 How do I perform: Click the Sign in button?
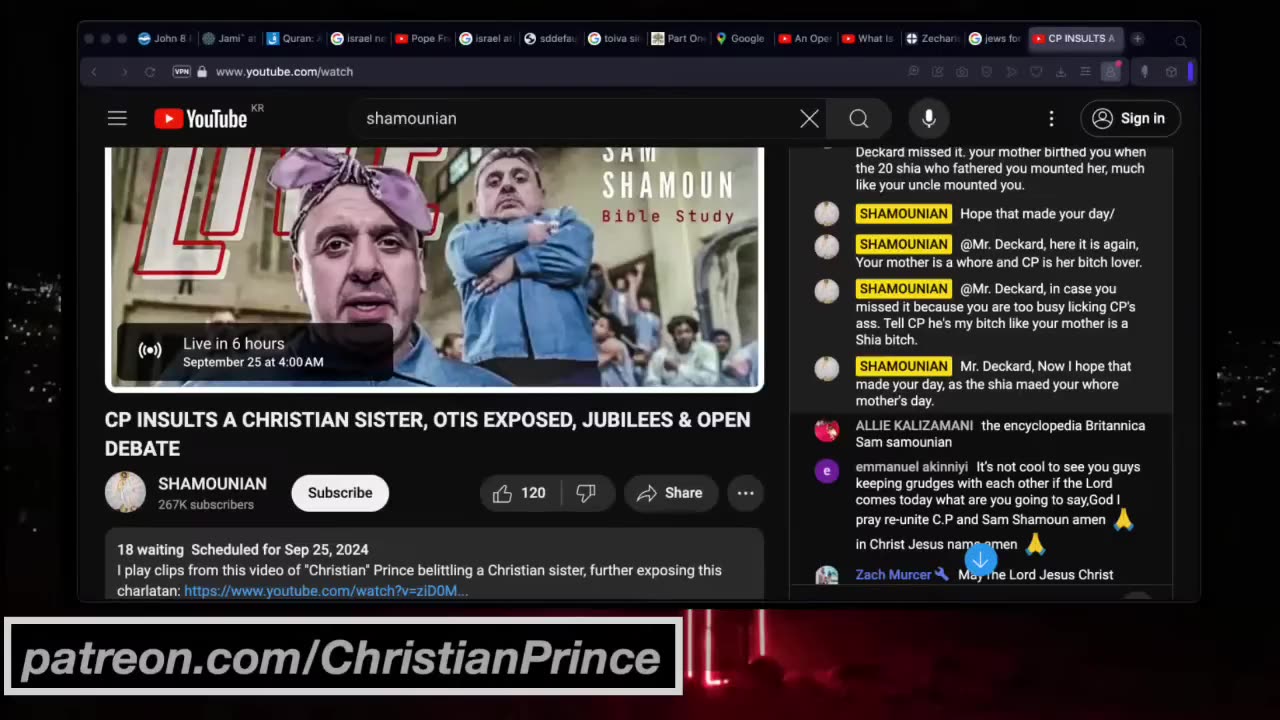click(x=1131, y=118)
